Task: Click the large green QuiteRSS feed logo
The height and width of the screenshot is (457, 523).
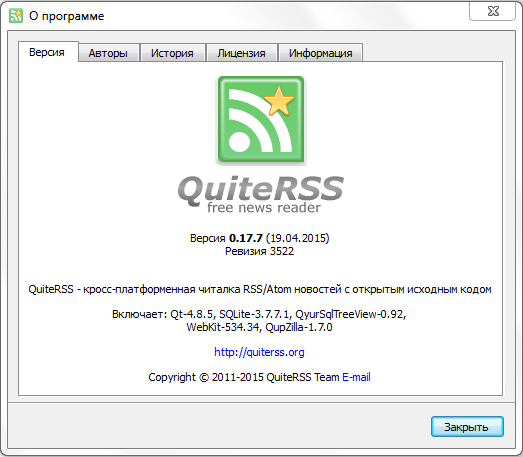Action: pyautogui.click(x=261, y=119)
